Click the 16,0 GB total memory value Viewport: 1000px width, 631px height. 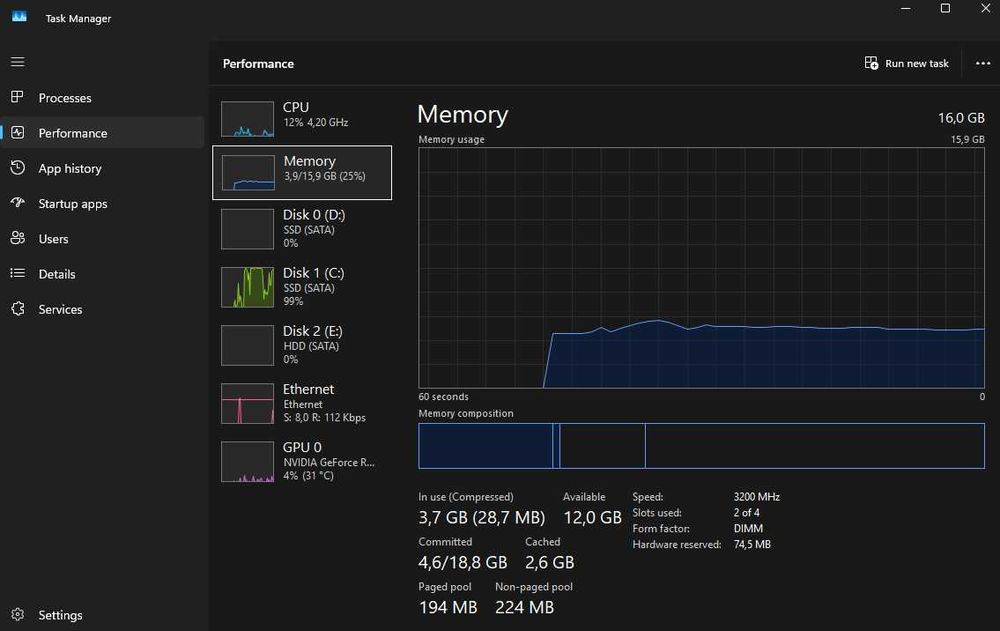point(960,118)
